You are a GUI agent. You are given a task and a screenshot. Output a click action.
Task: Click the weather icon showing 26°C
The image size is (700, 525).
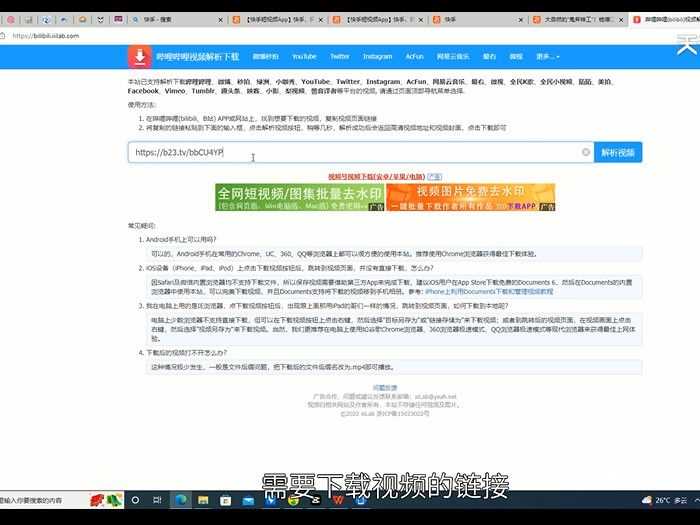click(646, 500)
